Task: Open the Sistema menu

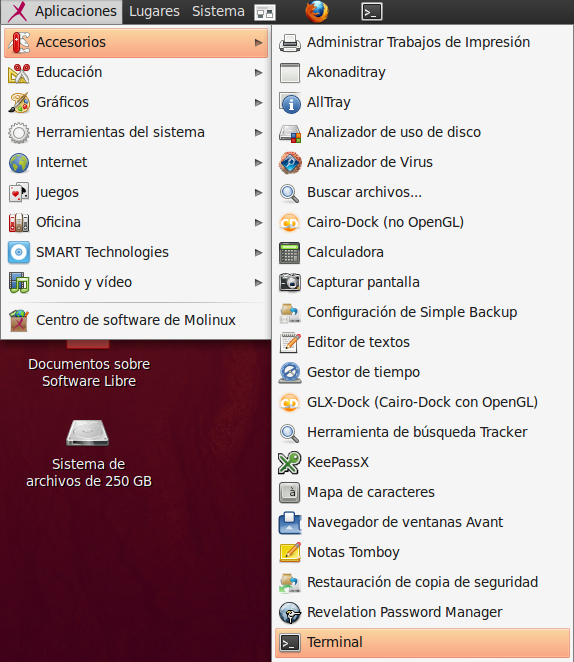Action: (218, 11)
